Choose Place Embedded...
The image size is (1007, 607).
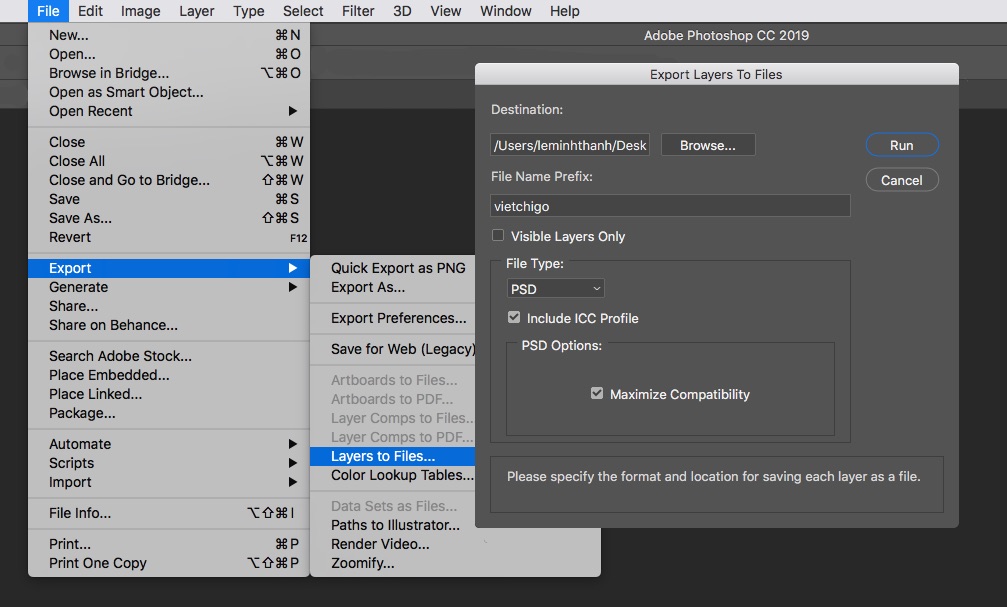(x=169, y=375)
